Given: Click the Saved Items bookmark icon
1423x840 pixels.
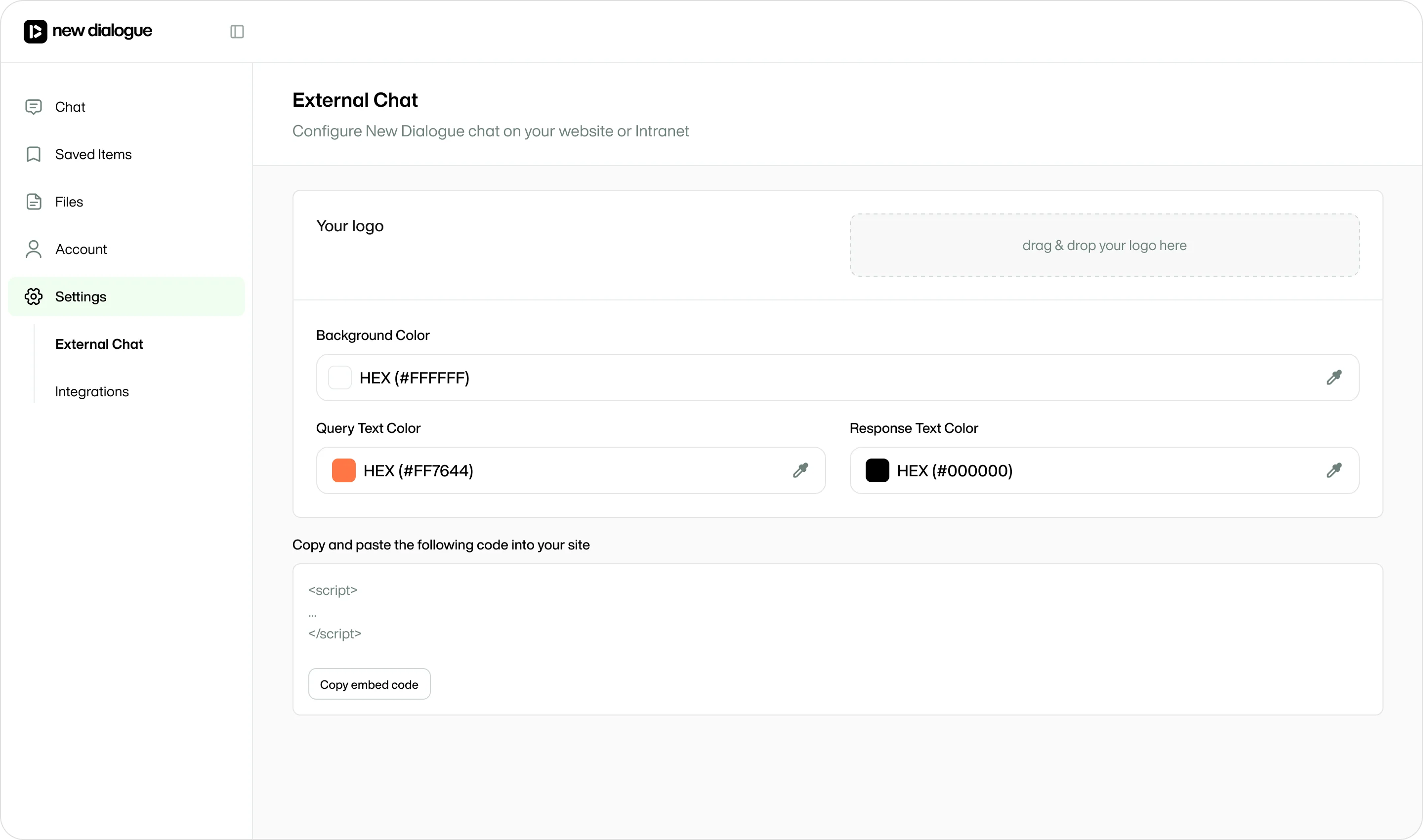Looking at the screenshot, I should click(x=34, y=154).
